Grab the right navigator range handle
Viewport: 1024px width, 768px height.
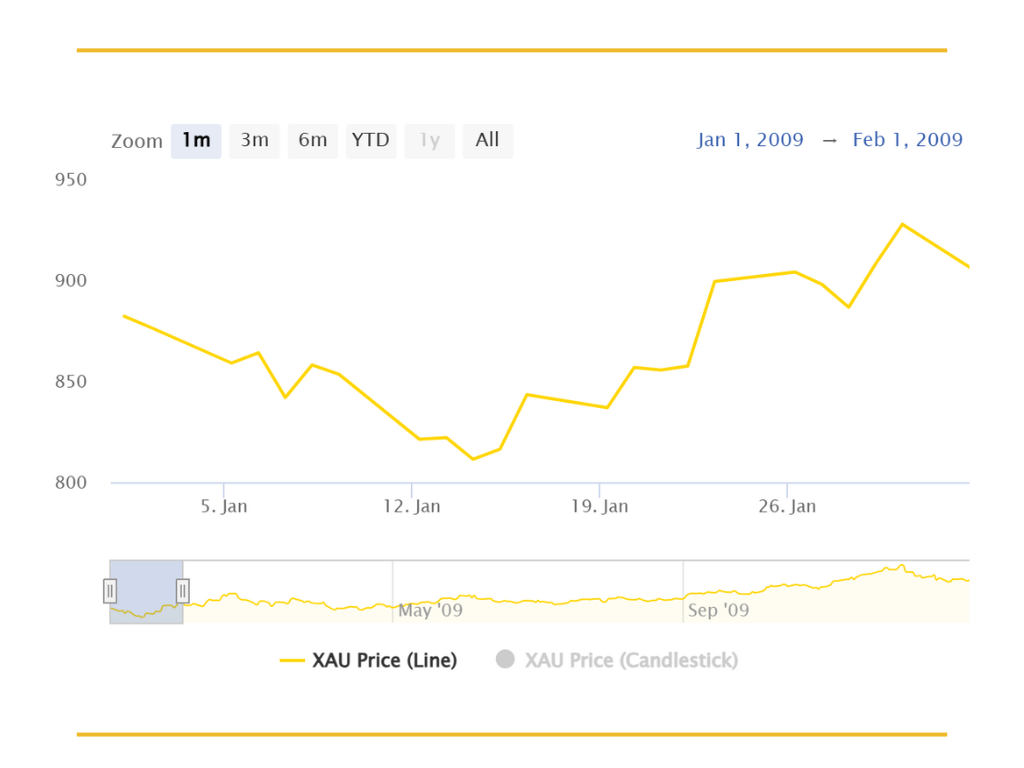[x=183, y=591]
